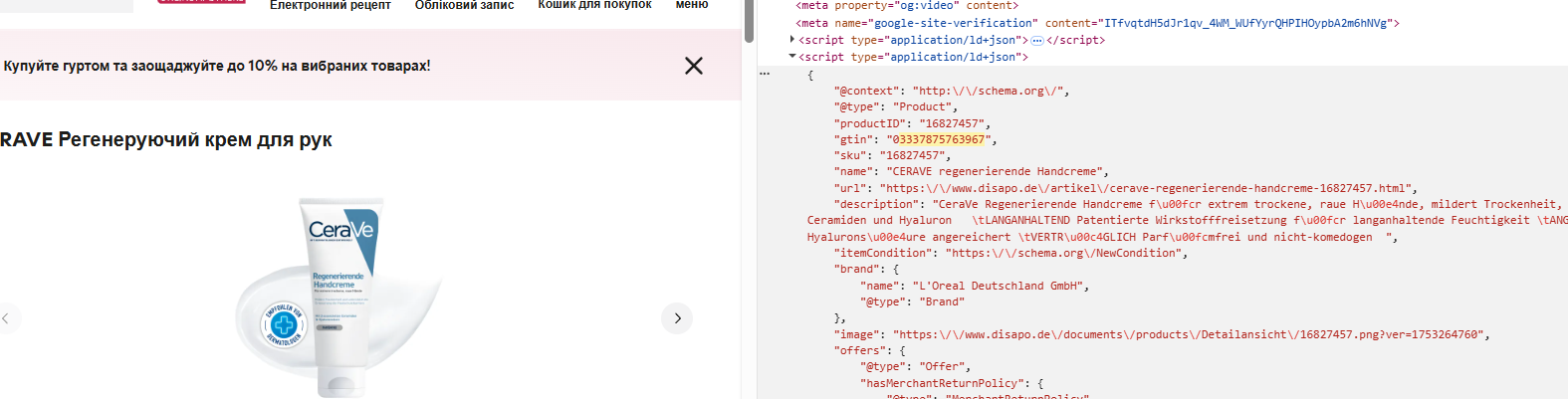Open the меню item
1568x399 pixels.
pyautogui.click(x=692, y=5)
